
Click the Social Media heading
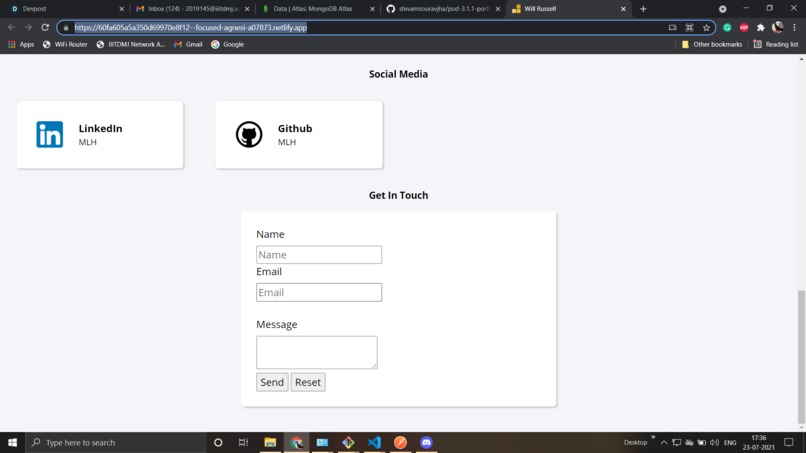[x=398, y=74]
